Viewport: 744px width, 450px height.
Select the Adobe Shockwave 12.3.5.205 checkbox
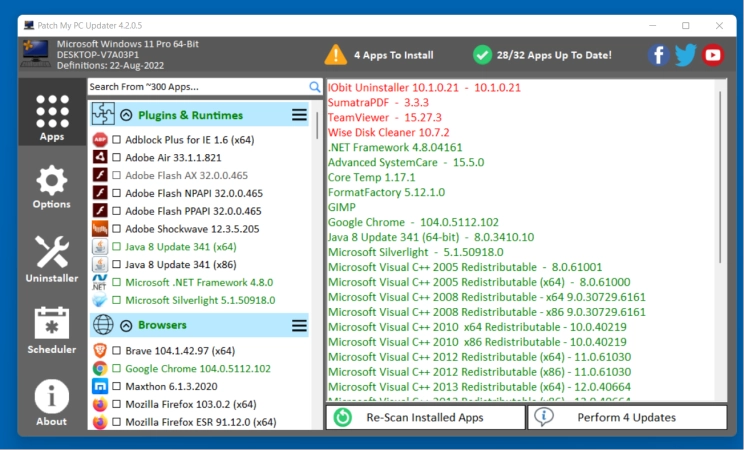116,229
